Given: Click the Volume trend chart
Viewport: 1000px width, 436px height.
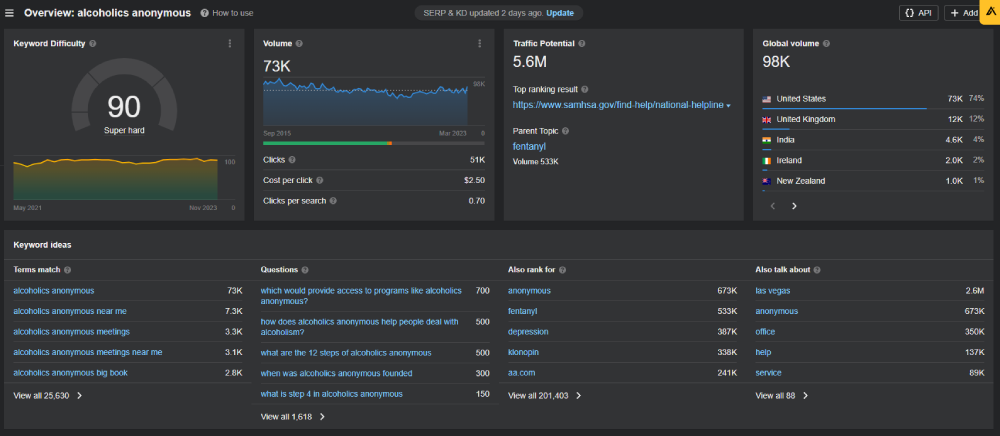Looking at the screenshot, I should pos(365,102).
